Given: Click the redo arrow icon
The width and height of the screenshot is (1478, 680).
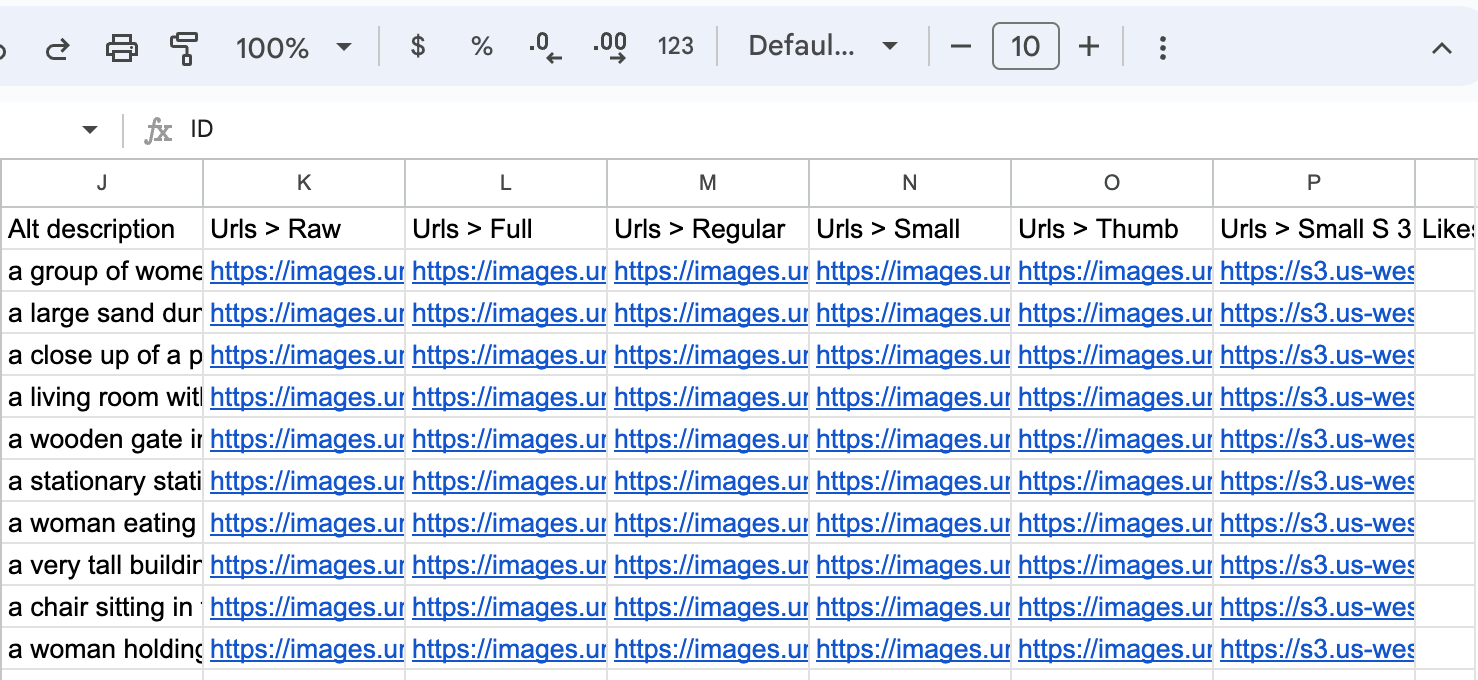Looking at the screenshot, I should point(58,47).
